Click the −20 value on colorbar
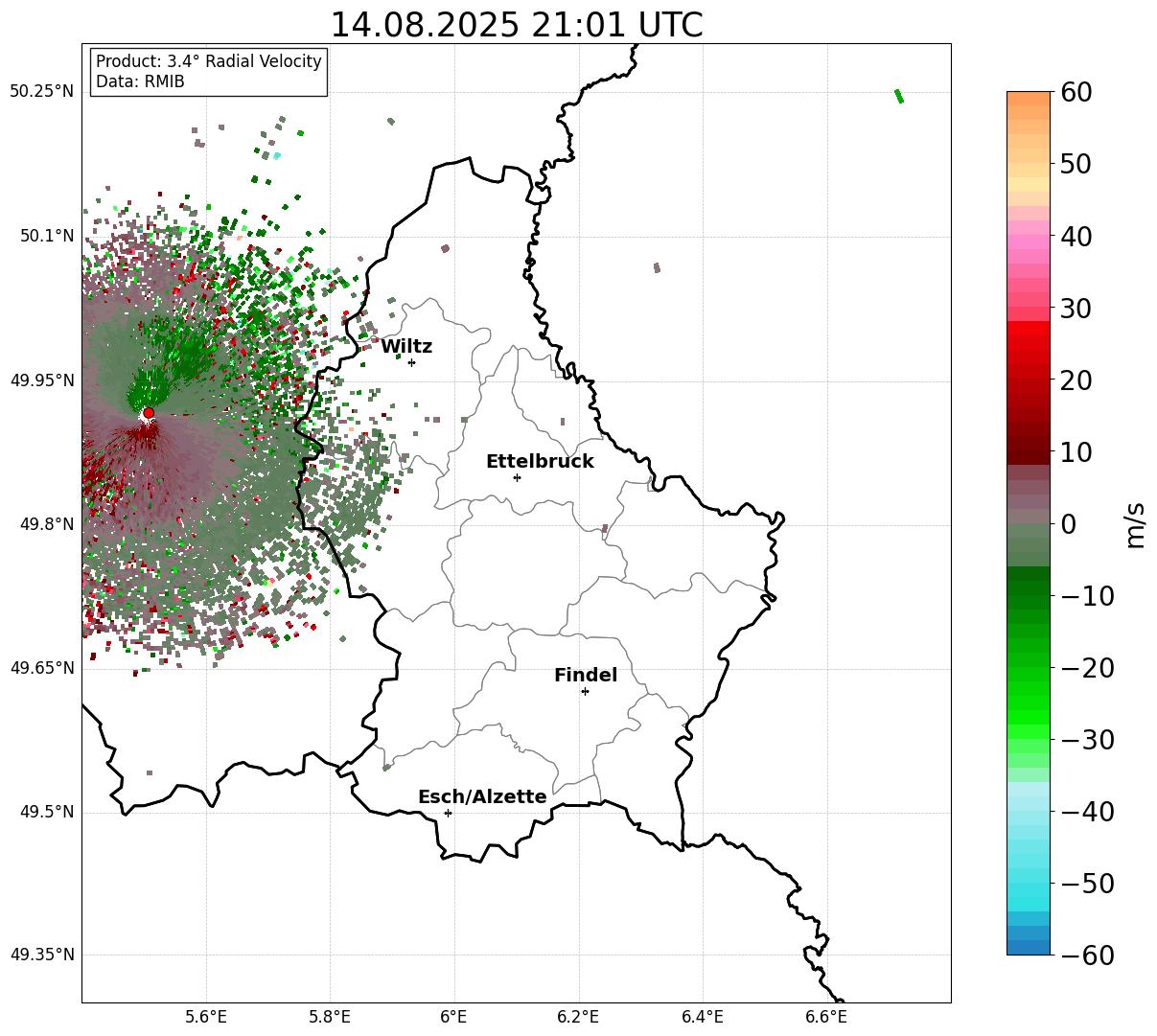 pyautogui.click(x=1087, y=668)
